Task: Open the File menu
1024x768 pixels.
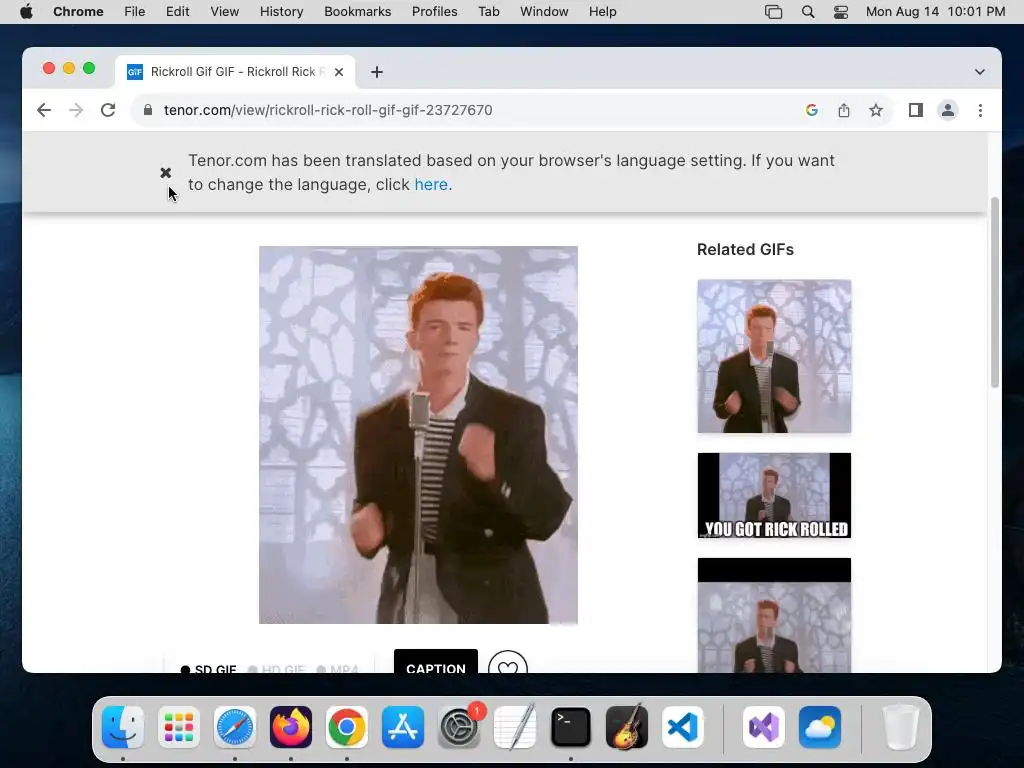Action: point(135,12)
